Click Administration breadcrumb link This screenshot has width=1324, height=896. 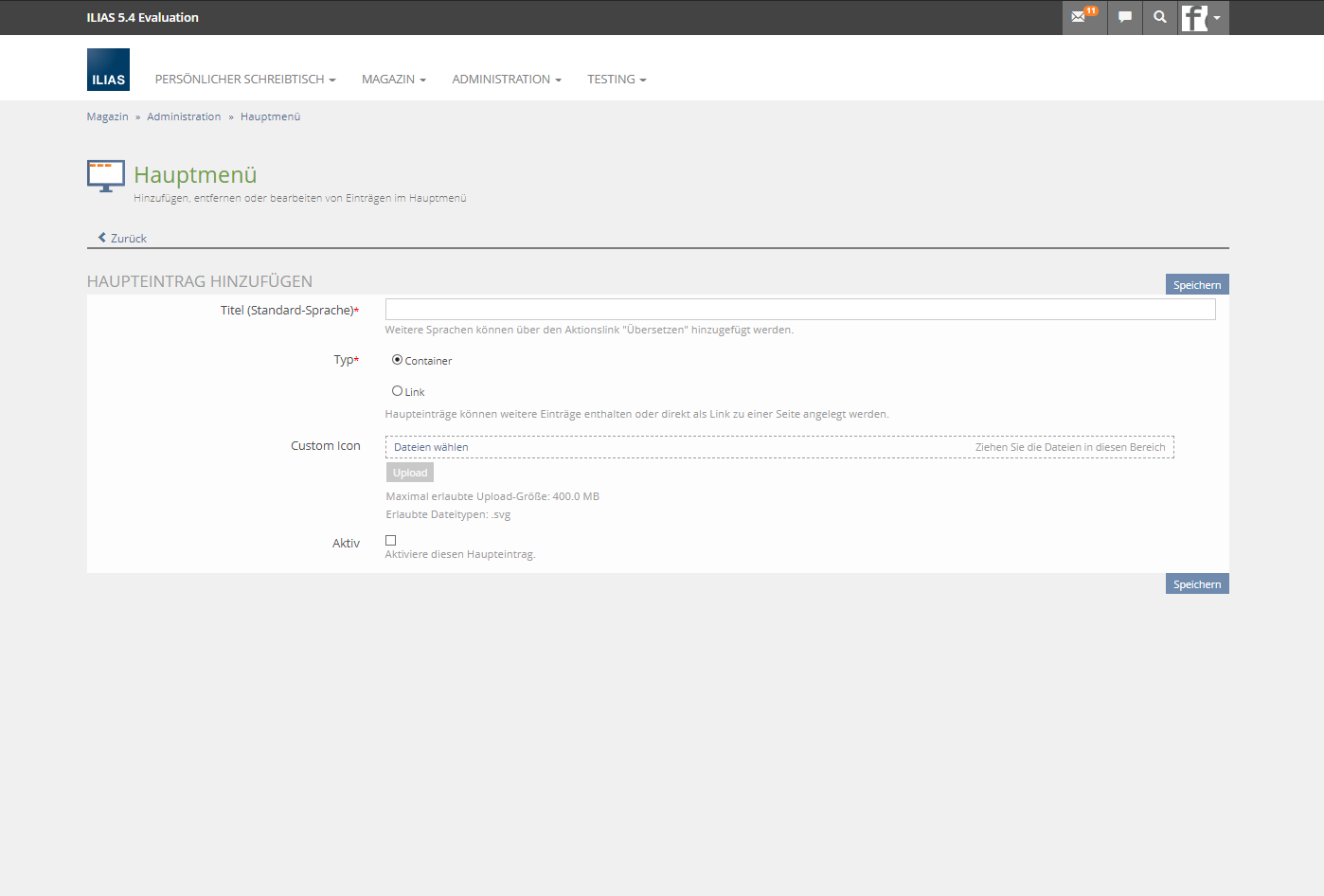(184, 116)
